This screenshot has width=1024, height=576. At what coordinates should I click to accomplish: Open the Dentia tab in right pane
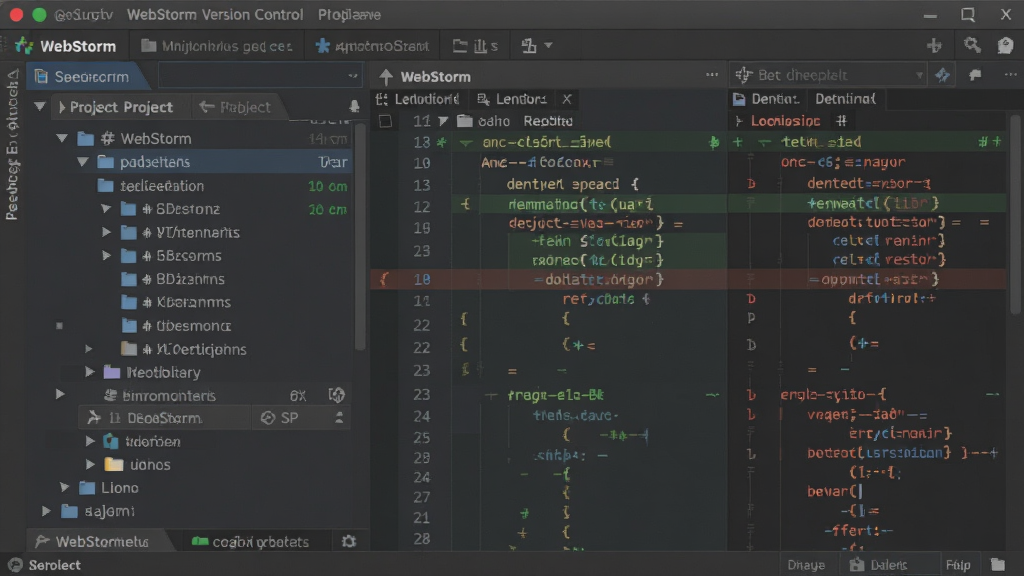(767, 99)
